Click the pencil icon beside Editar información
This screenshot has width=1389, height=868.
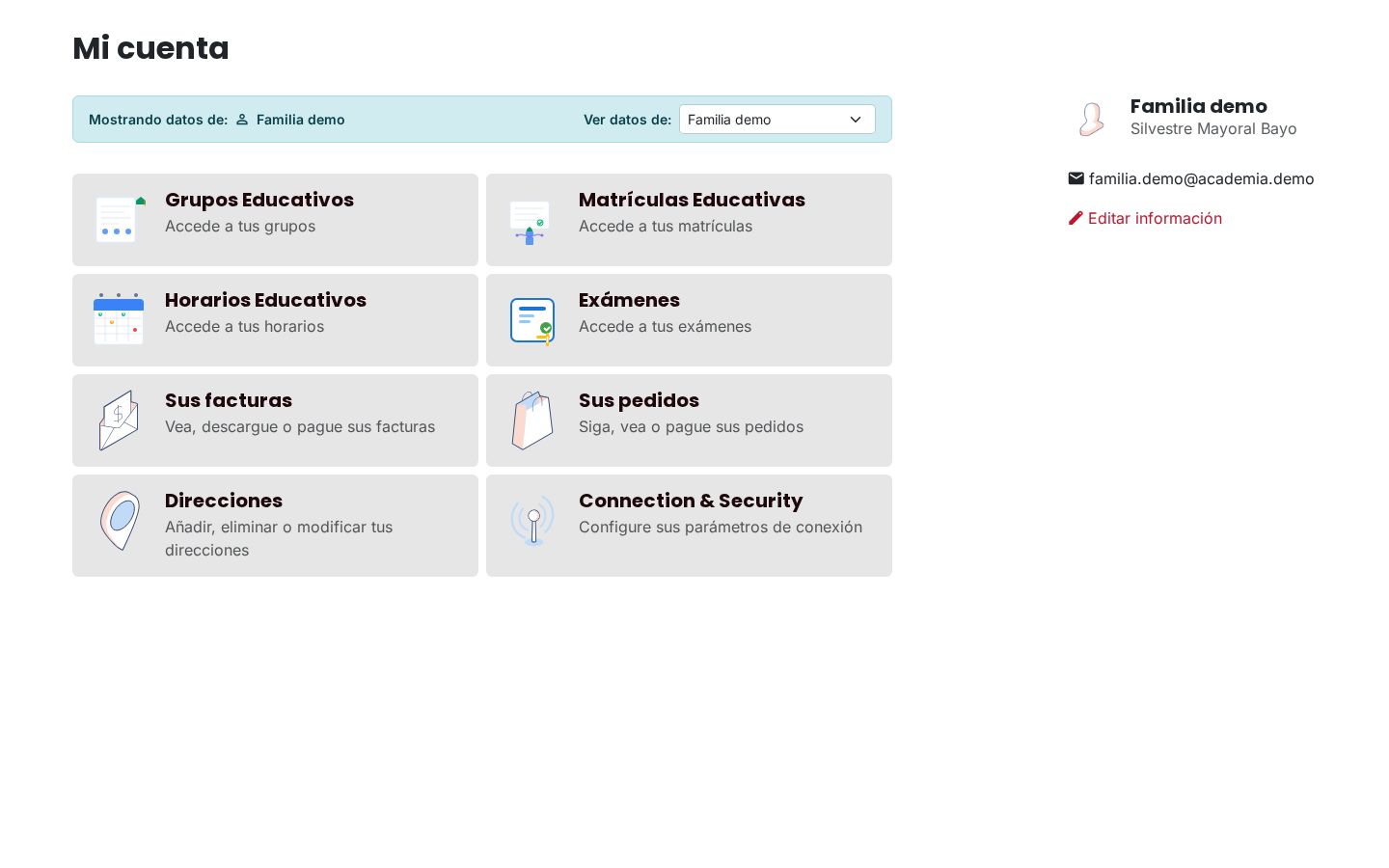coord(1076,218)
